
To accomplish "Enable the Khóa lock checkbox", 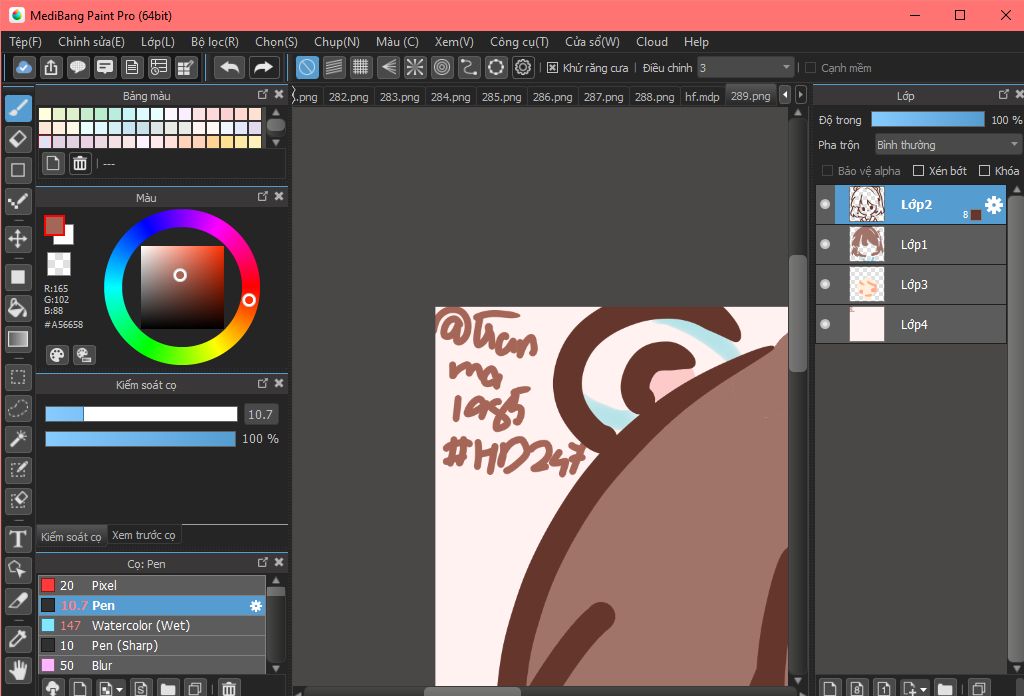I will pyautogui.click(x=985, y=171).
